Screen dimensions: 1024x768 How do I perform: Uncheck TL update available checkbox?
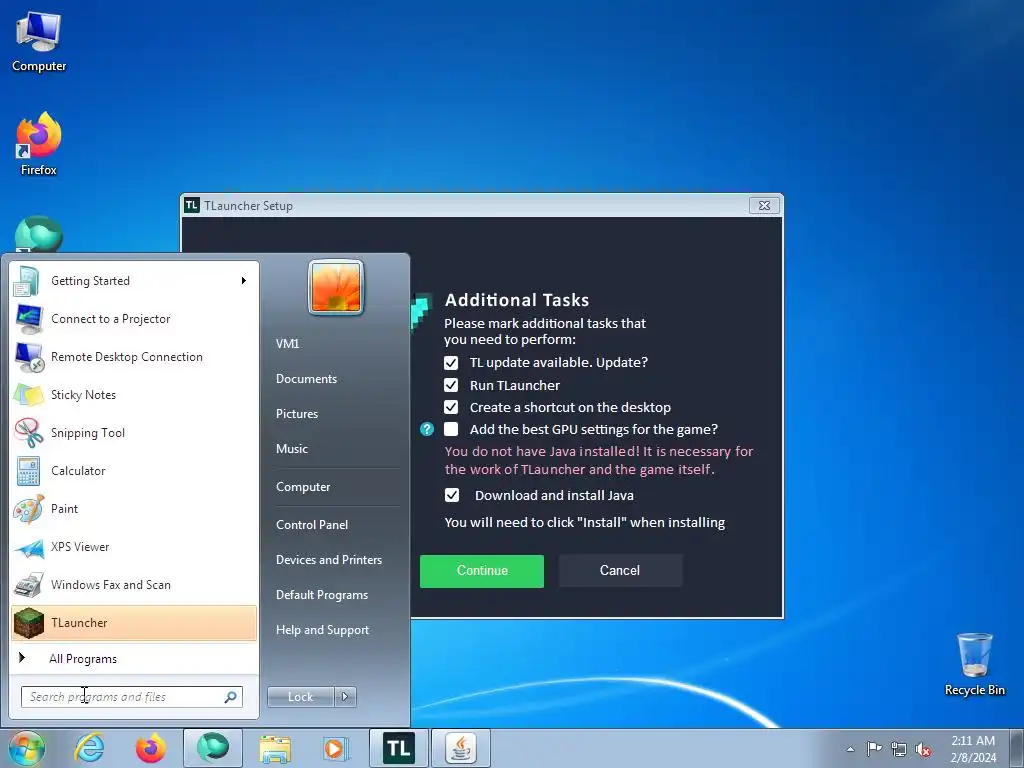click(451, 362)
